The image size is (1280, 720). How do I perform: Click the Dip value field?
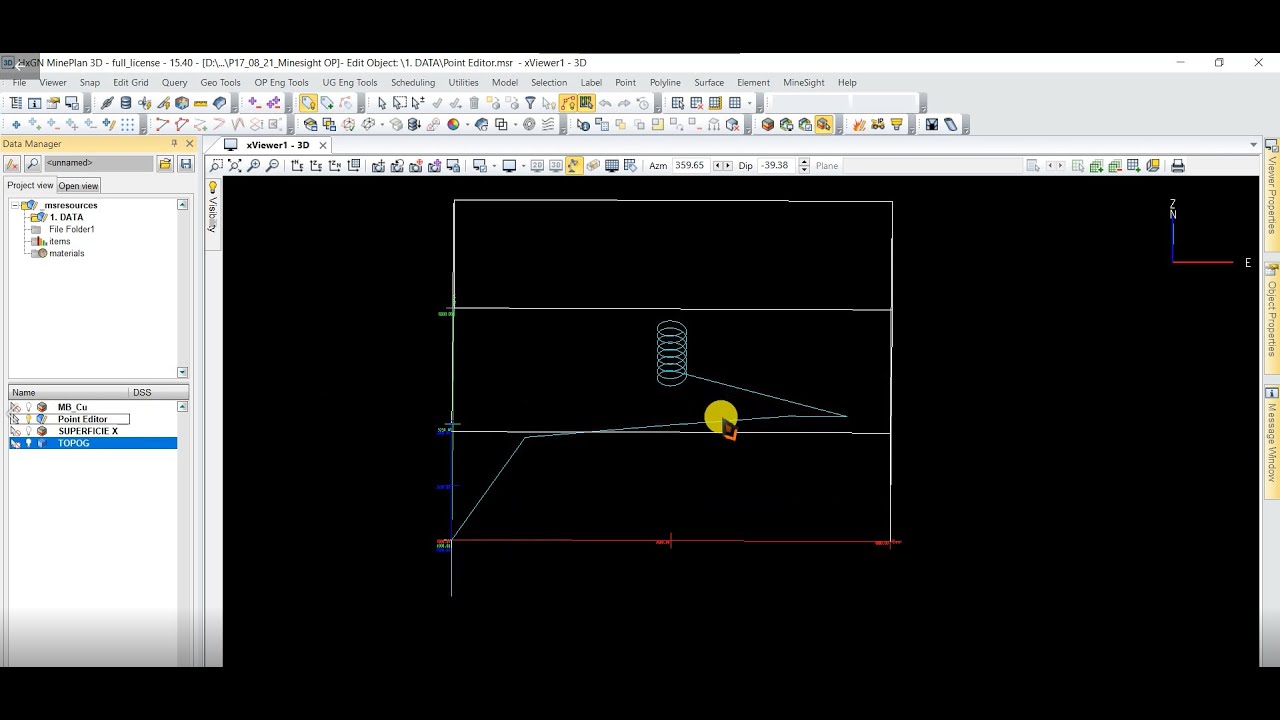coord(775,165)
